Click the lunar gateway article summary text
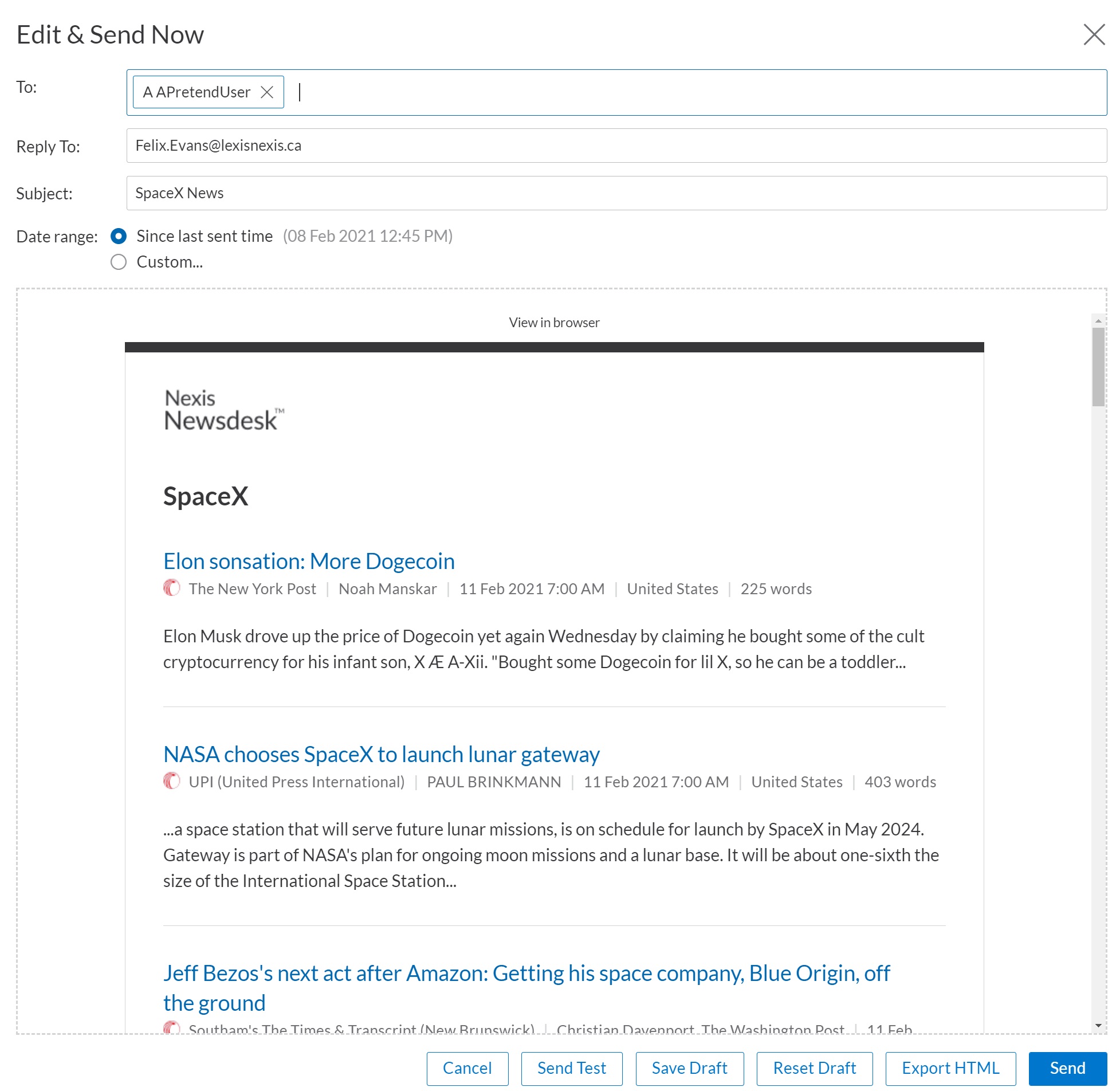This screenshot has height=1091, width=1120. coord(551,854)
